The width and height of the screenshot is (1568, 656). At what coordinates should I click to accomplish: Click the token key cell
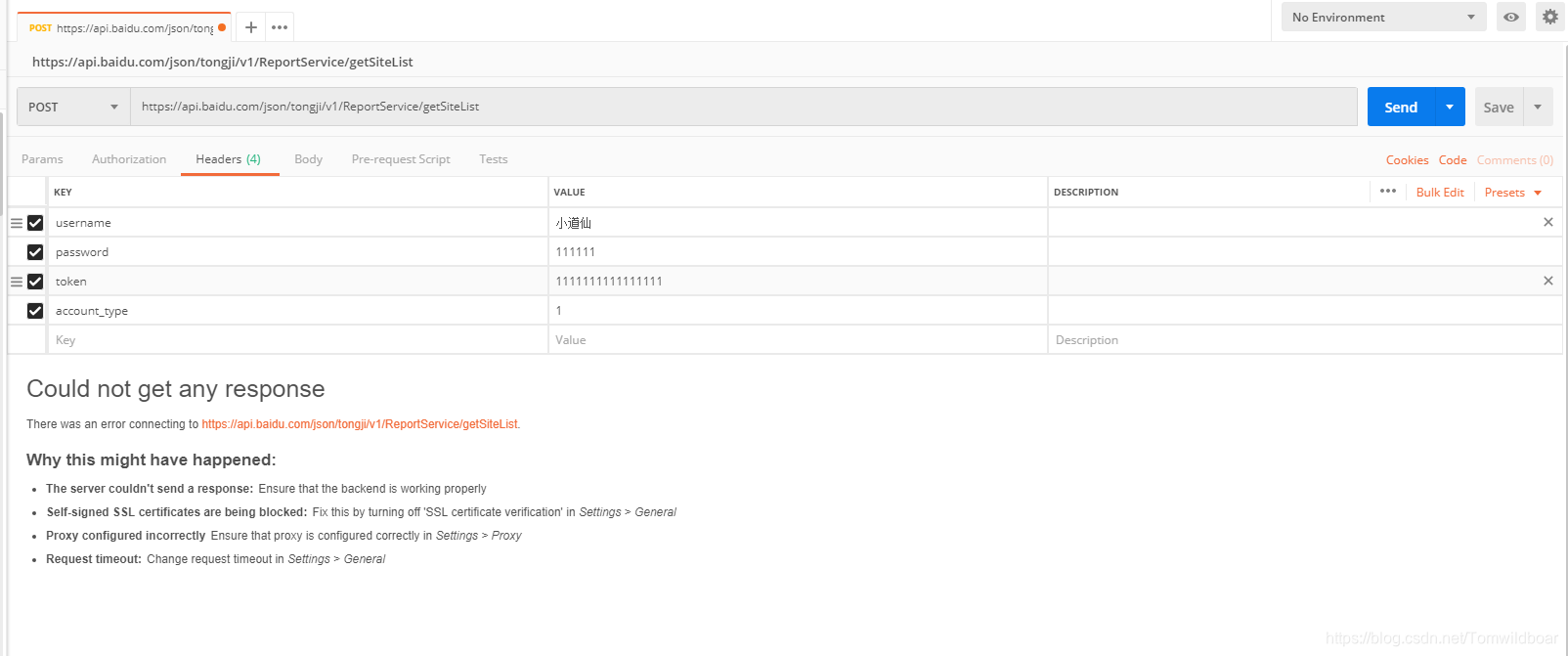coord(297,282)
